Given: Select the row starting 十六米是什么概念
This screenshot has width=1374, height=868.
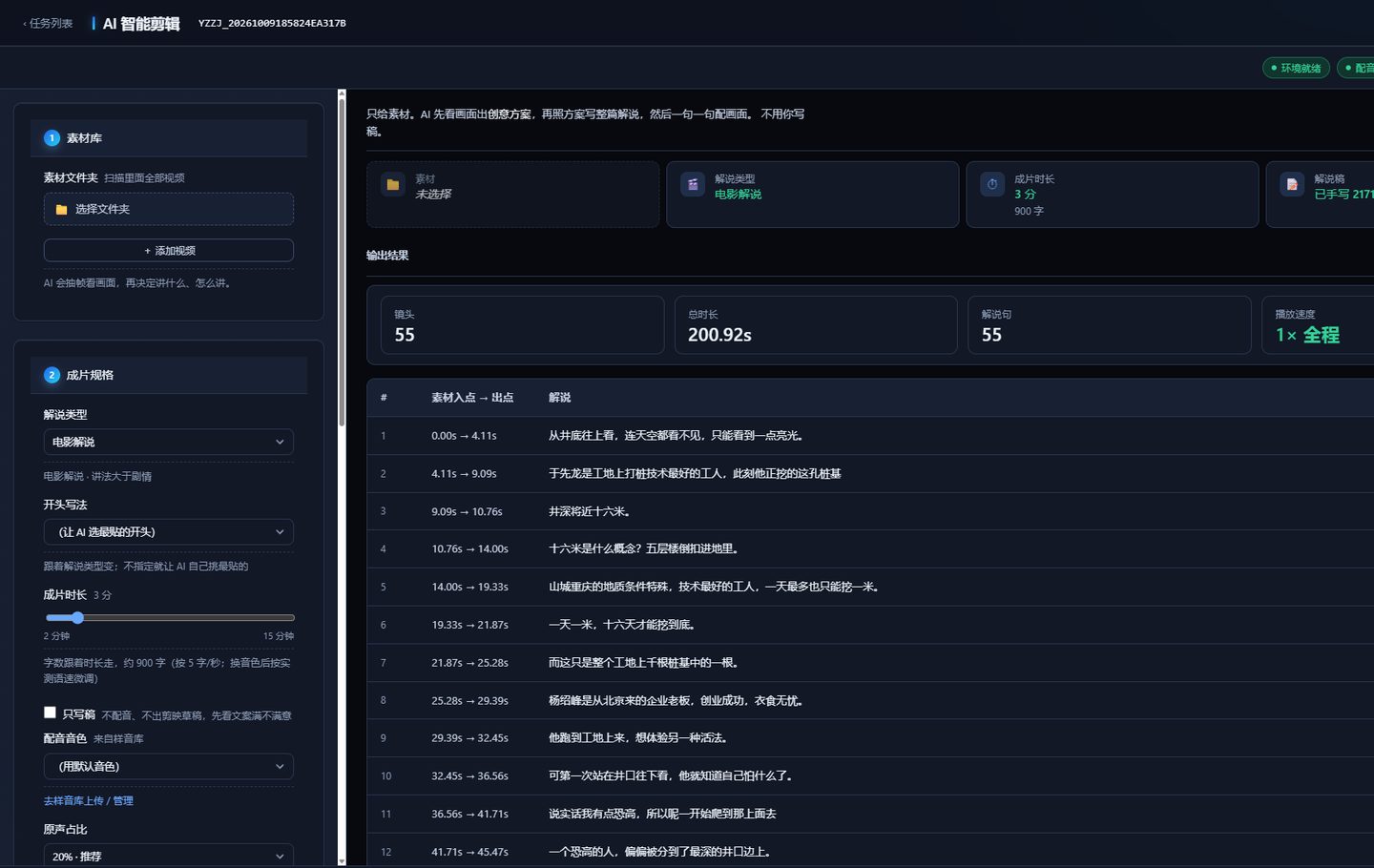Looking at the screenshot, I should tap(870, 549).
